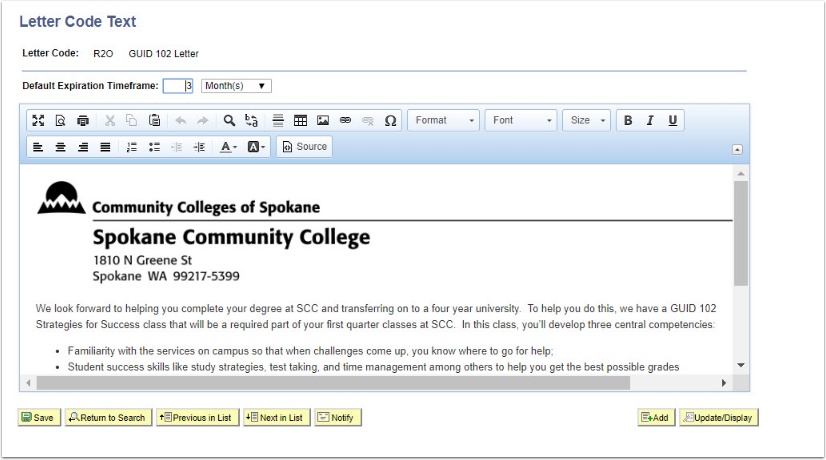Toggle Bold formatting

628,120
